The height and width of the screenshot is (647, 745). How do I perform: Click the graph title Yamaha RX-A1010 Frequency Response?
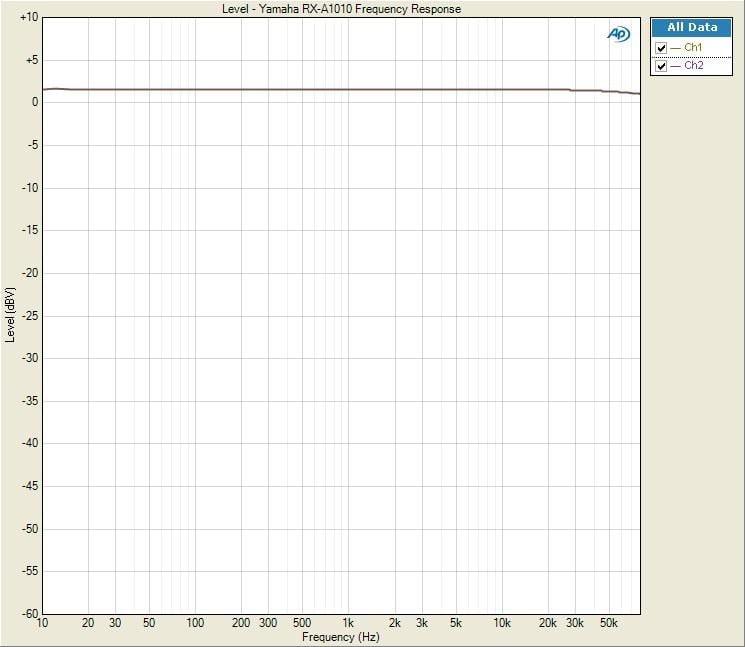click(341, 9)
